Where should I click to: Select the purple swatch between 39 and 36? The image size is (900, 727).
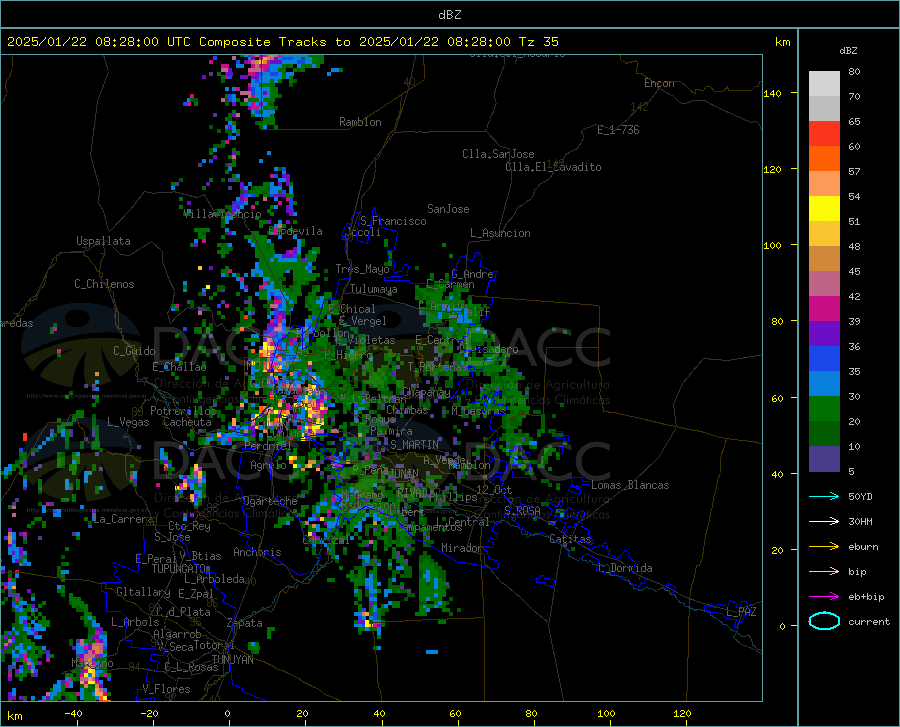824,334
